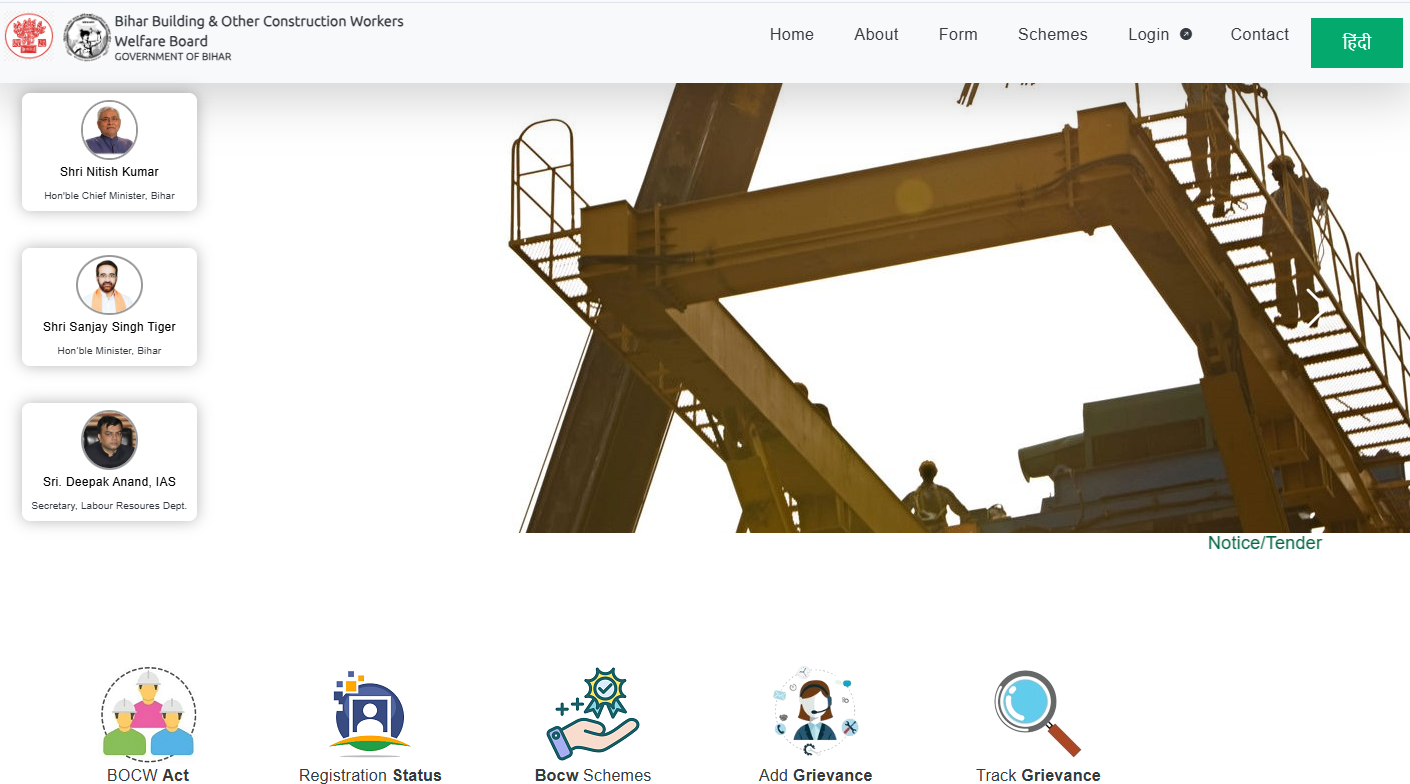Click the arrow icon beside Login
This screenshot has width=1410, height=784.
click(x=1186, y=34)
